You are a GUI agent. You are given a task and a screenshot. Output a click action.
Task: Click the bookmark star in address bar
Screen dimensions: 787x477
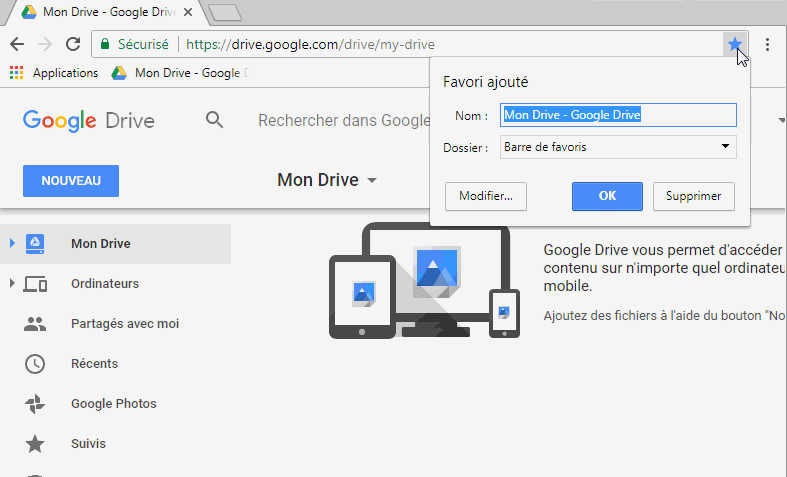click(x=735, y=44)
